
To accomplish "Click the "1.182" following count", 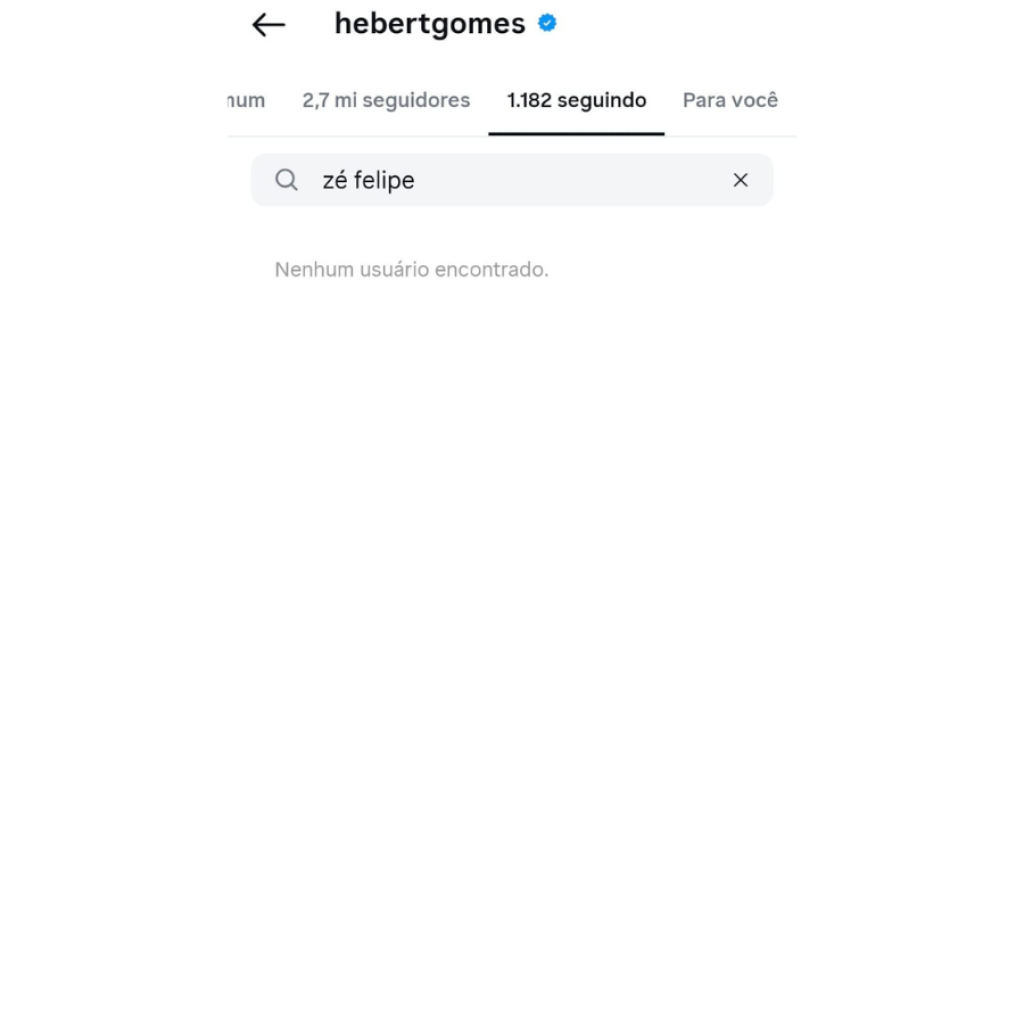I will (529, 101).
